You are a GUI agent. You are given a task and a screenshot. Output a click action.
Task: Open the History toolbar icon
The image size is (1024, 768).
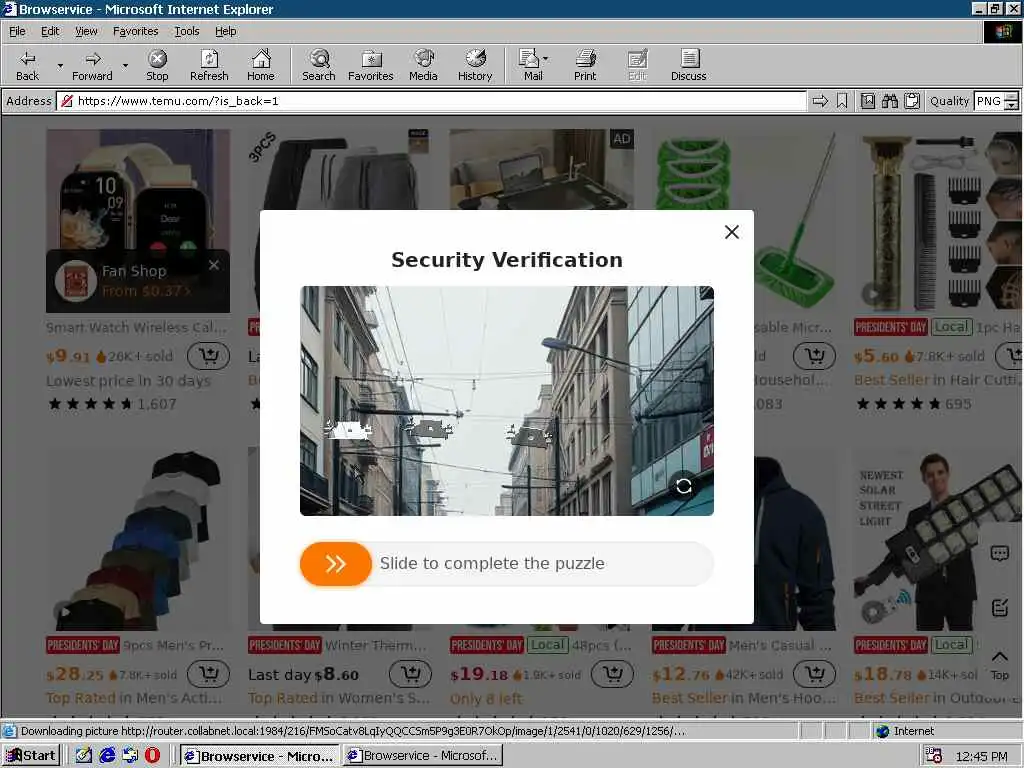click(475, 65)
